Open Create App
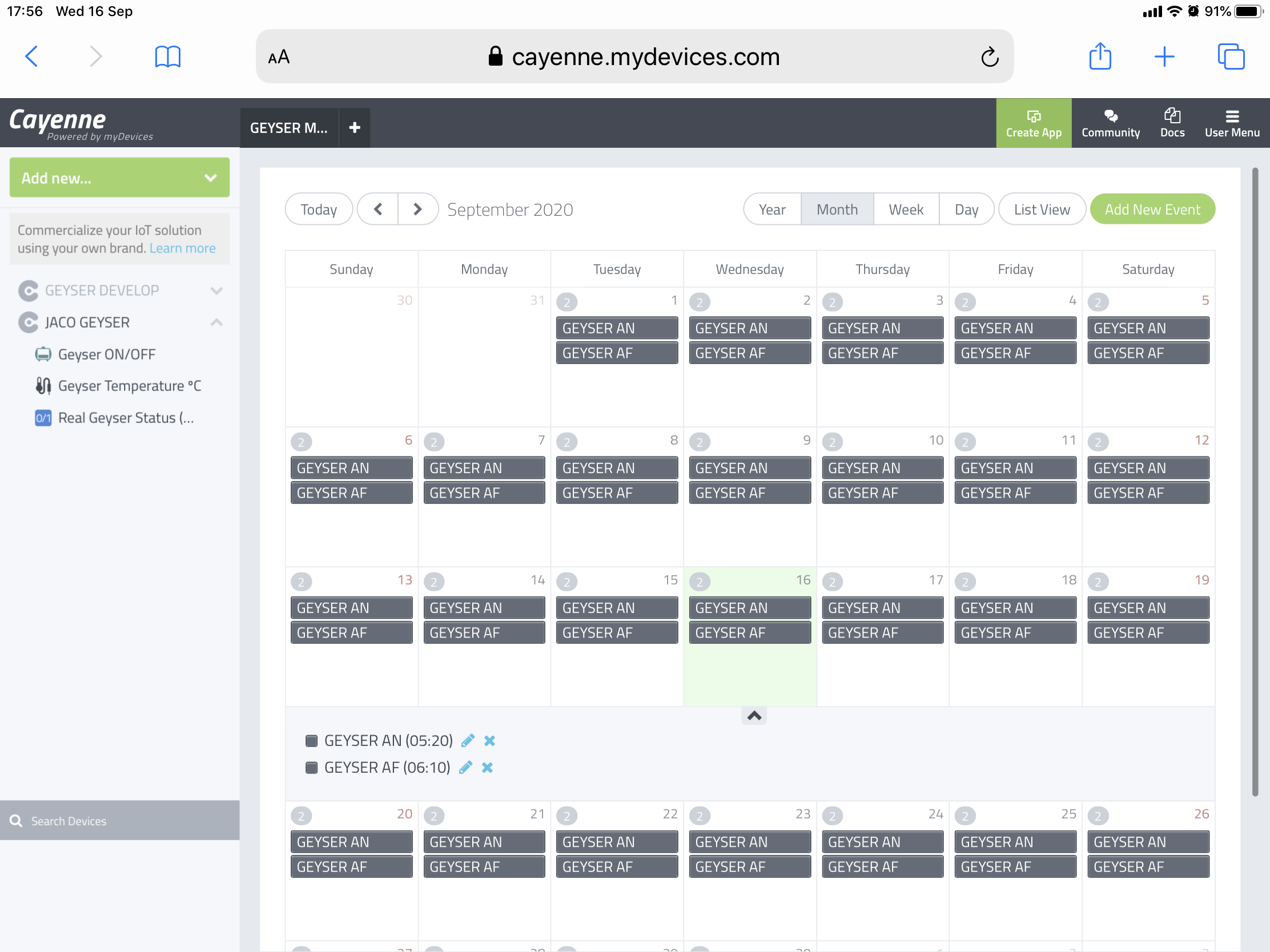This screenshot has width=1270, height=952. point(1034,123)
